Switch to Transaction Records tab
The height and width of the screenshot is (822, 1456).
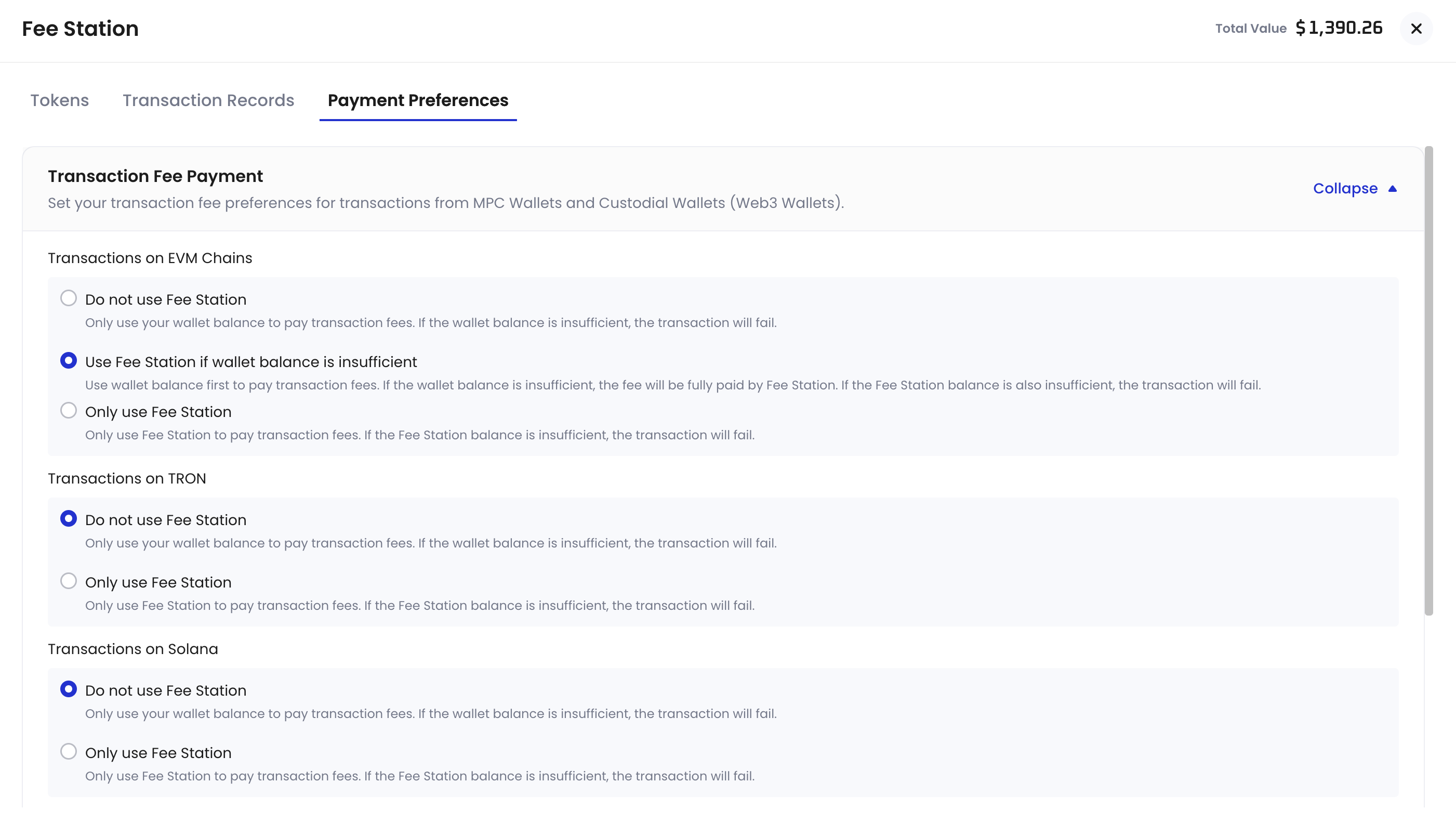coord(208,100)
